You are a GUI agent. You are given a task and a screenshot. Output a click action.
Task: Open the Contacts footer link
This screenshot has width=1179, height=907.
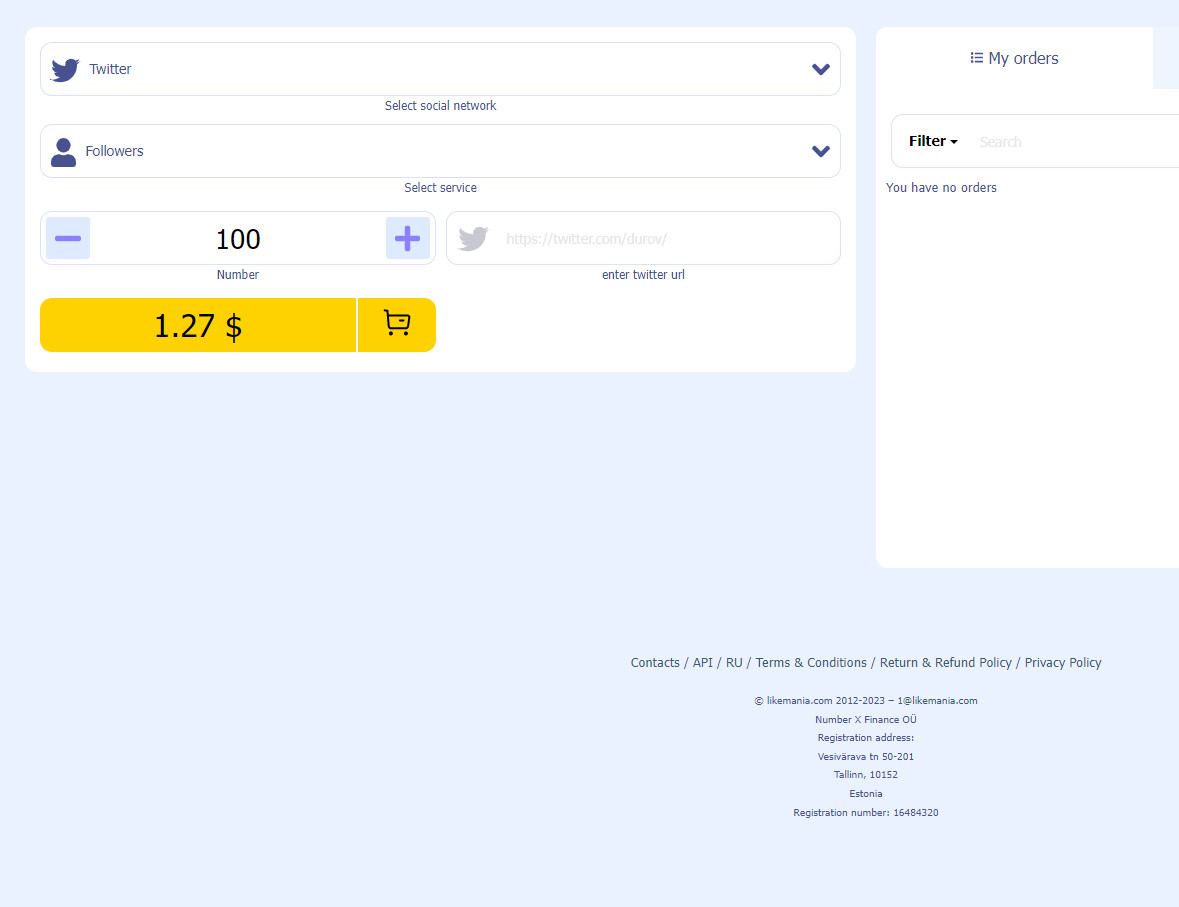[655, 663]
